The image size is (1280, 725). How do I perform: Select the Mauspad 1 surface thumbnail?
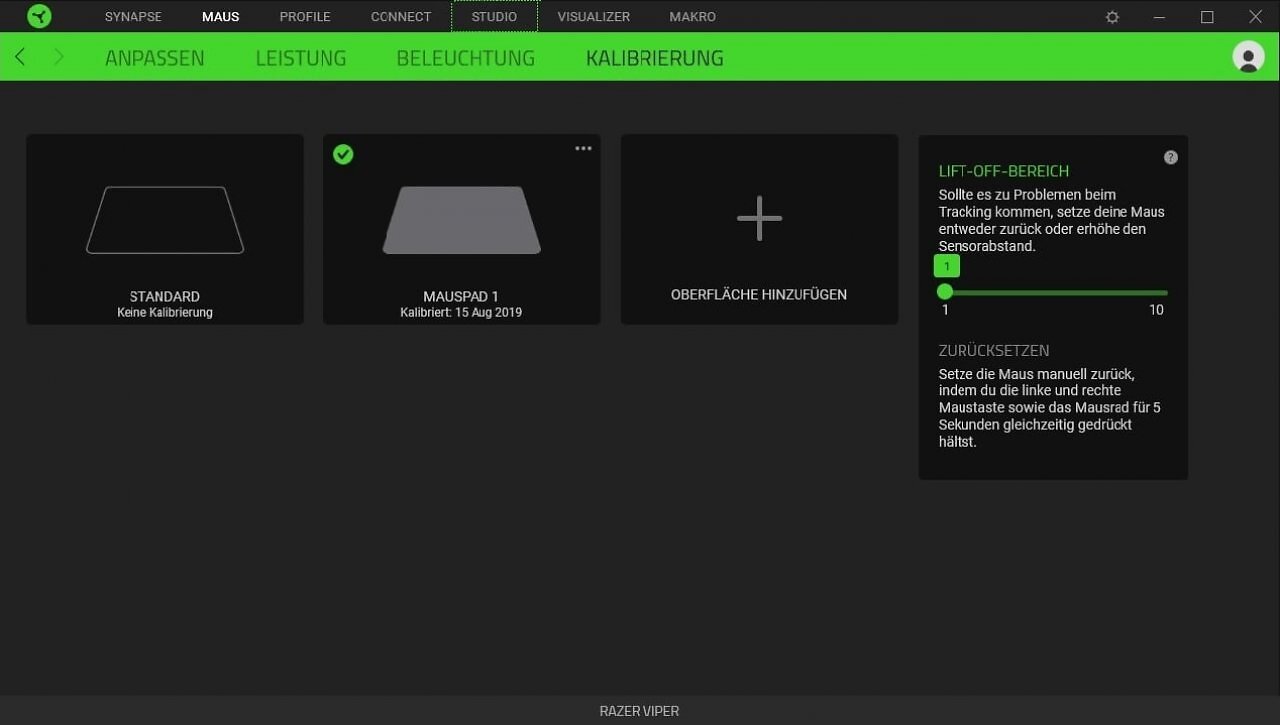coord(462,220)
